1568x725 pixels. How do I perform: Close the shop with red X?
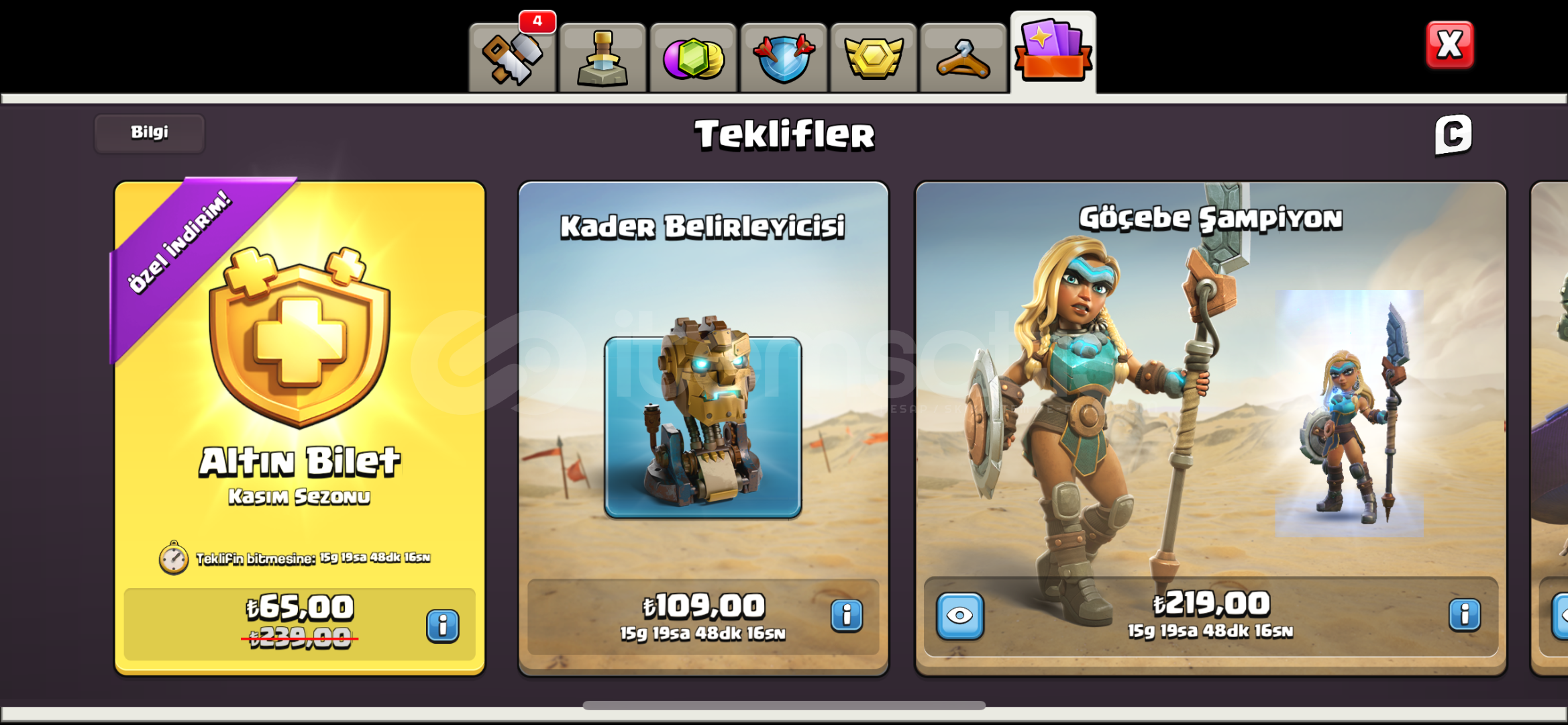[1450, 45]
